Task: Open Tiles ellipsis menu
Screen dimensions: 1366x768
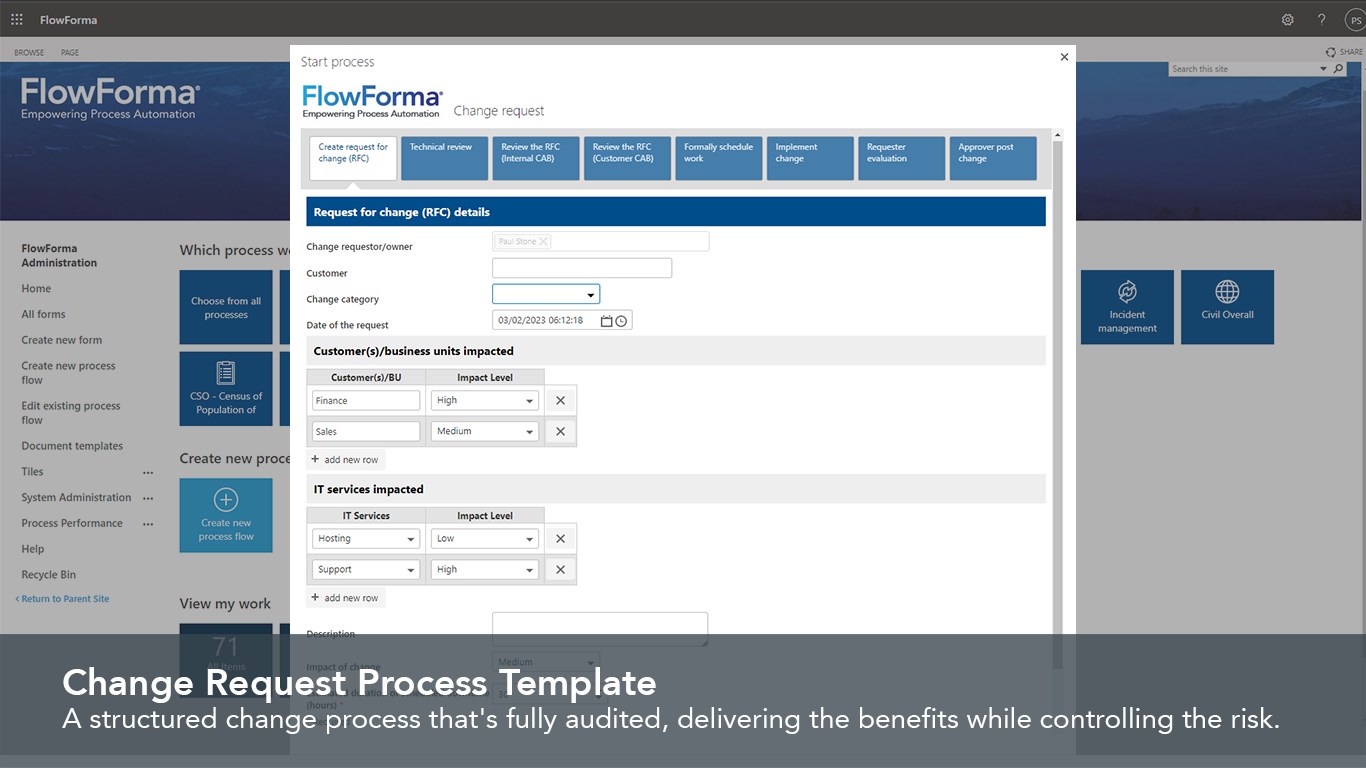Action: (x=148, y=472)
